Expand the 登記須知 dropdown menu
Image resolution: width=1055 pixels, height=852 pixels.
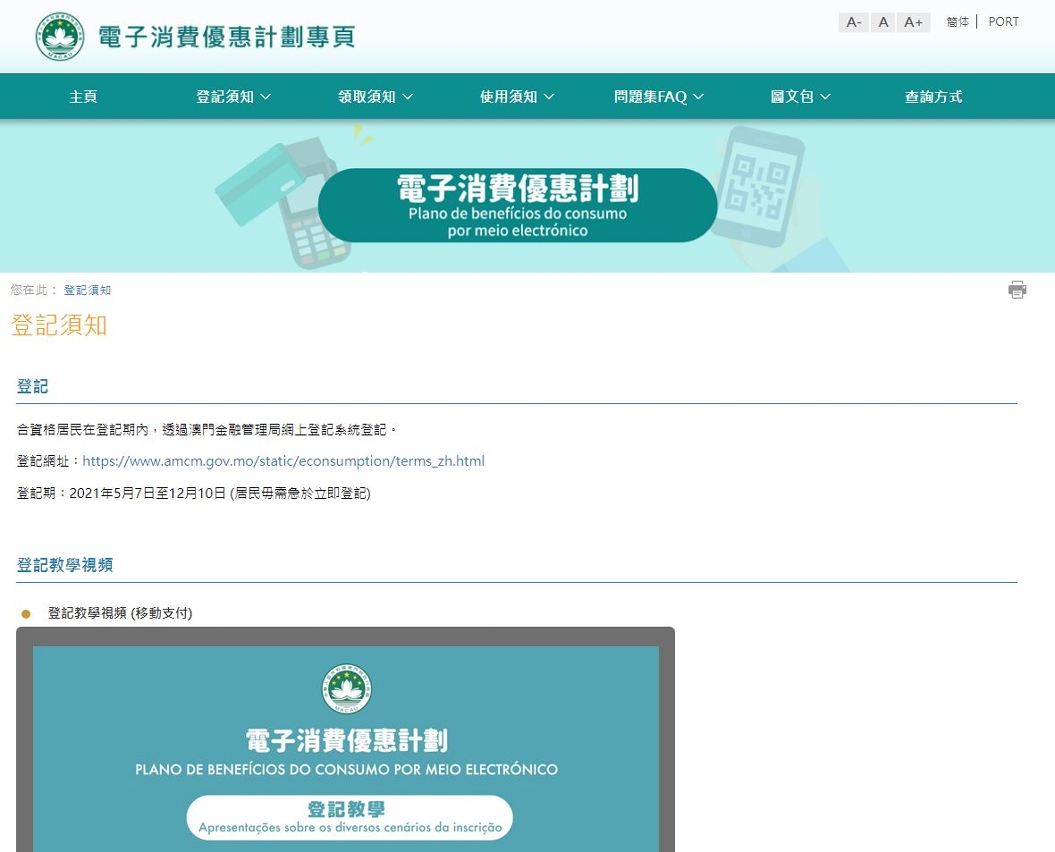tap(233, 97)
